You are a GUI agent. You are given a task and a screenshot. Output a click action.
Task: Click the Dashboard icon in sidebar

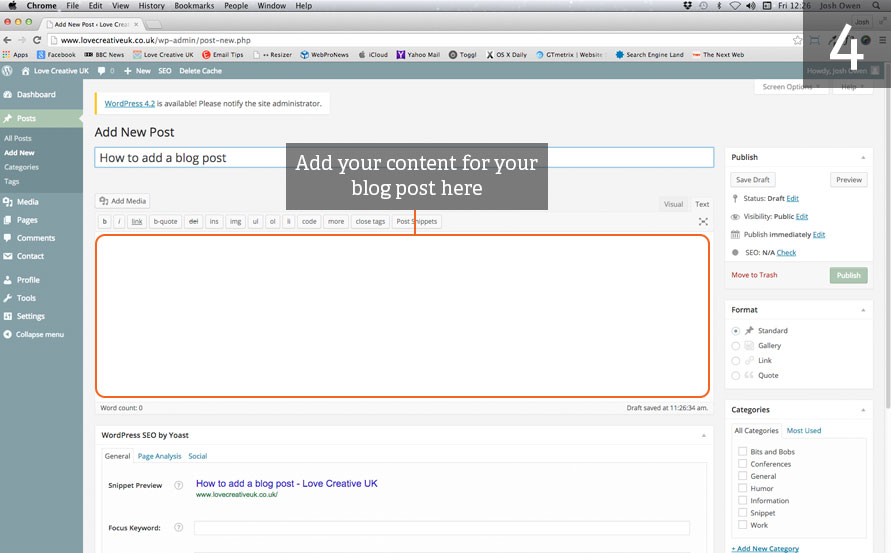8,95
